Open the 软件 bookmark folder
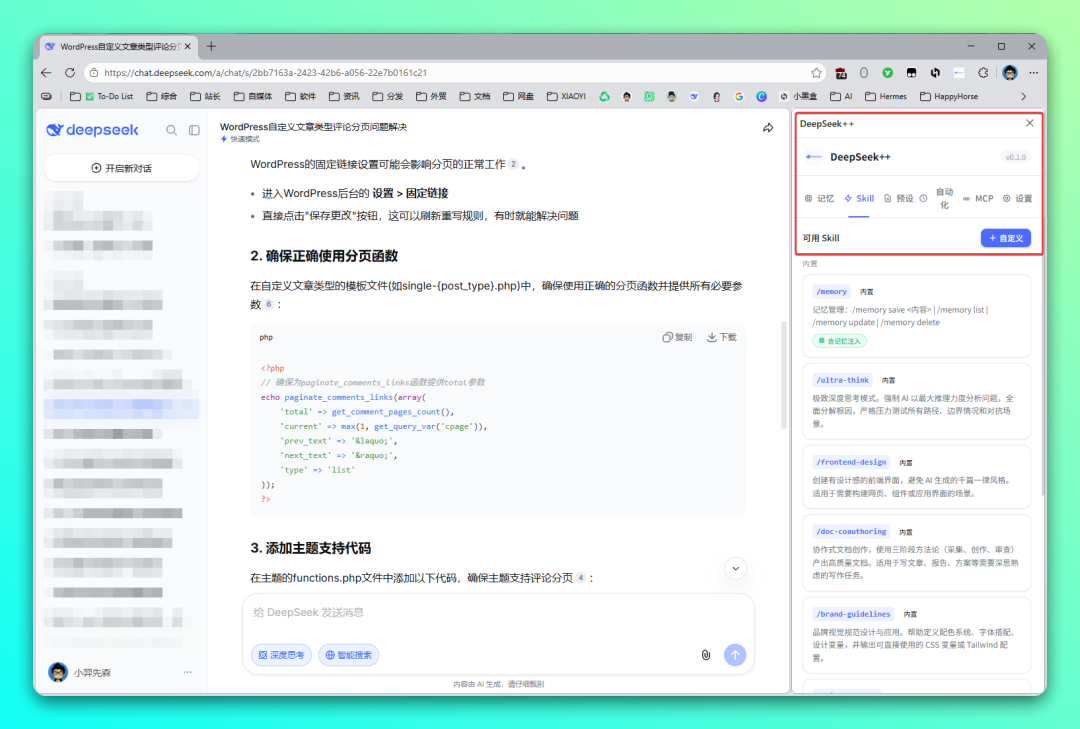Screen dimensions: 1080x729 [300, 96]
